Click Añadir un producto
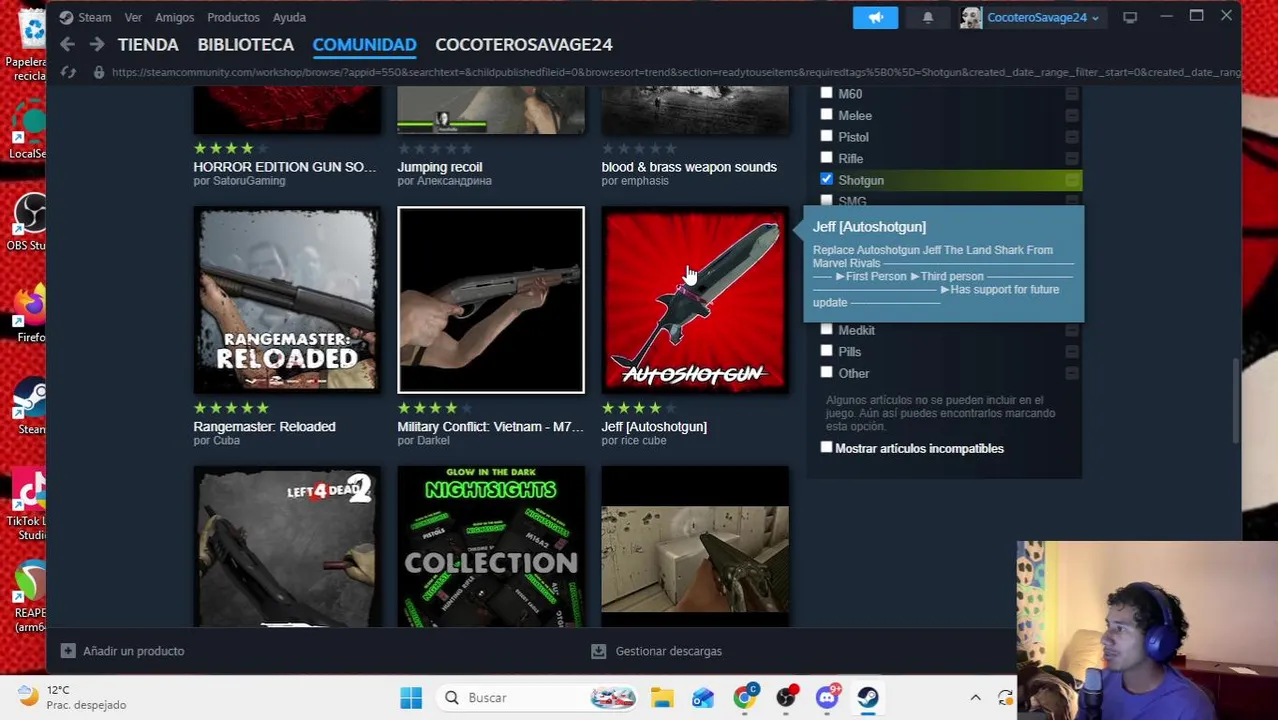Viewport: 1278px width, 720px height. coord(134,651)
